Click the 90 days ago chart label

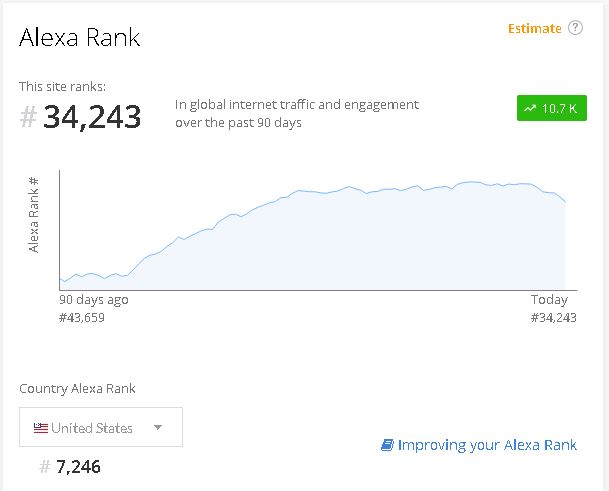pyautogui.click(x=94, y=299)
